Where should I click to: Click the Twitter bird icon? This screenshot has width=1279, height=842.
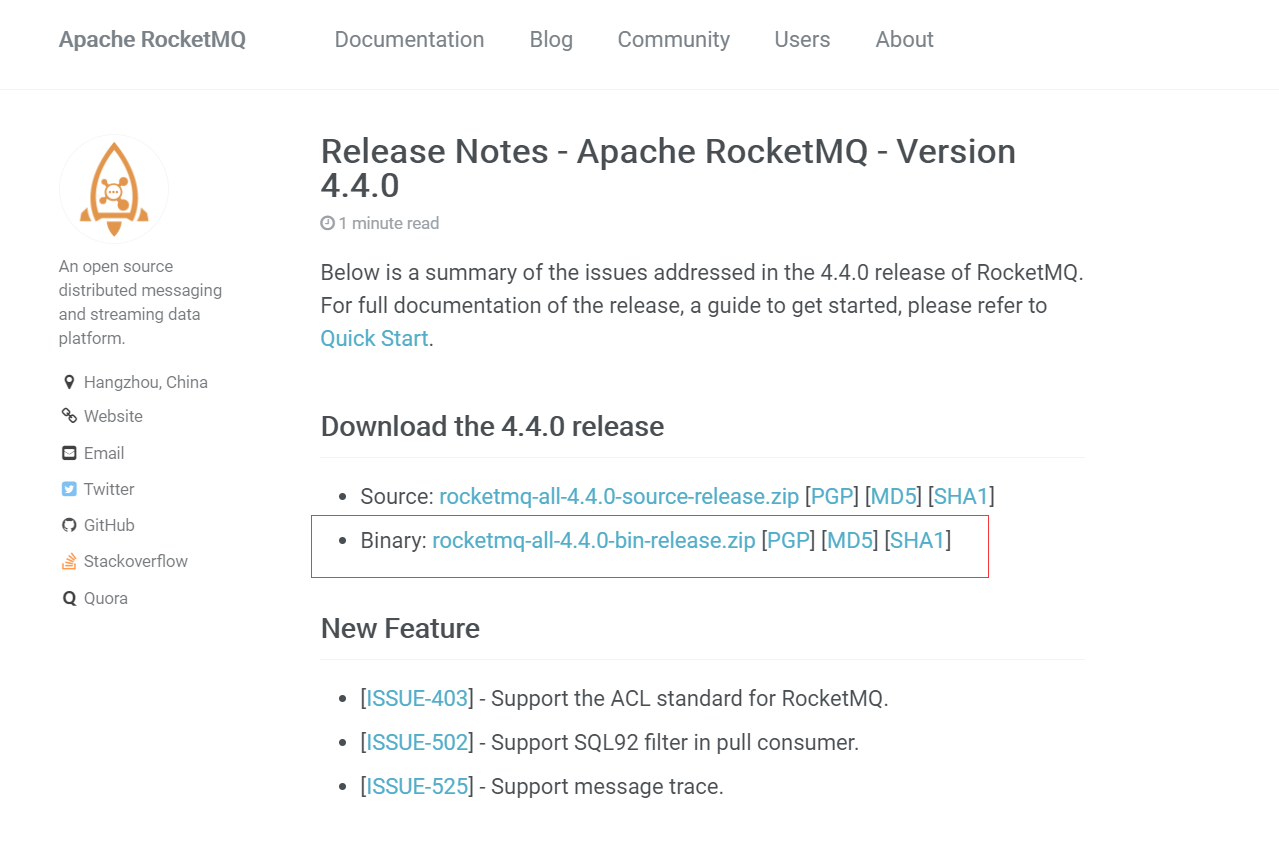click(x=69, y=489)
